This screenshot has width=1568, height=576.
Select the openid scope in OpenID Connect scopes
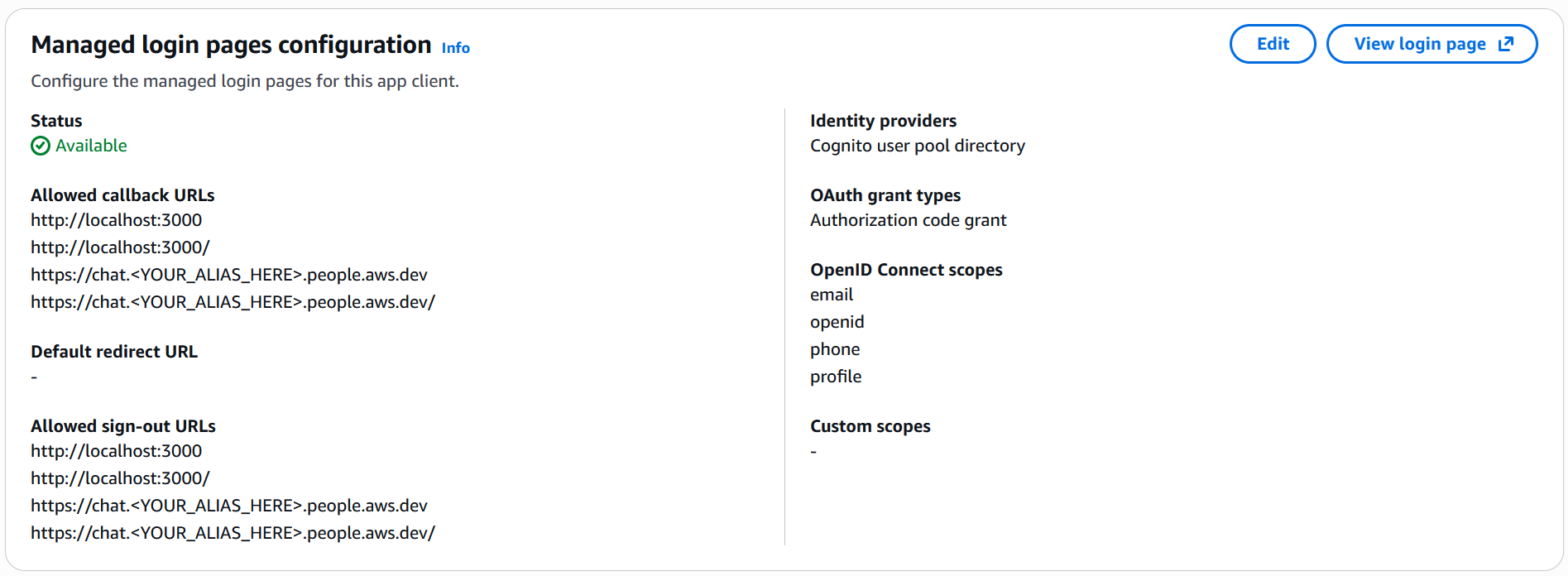tap(837, 321)
